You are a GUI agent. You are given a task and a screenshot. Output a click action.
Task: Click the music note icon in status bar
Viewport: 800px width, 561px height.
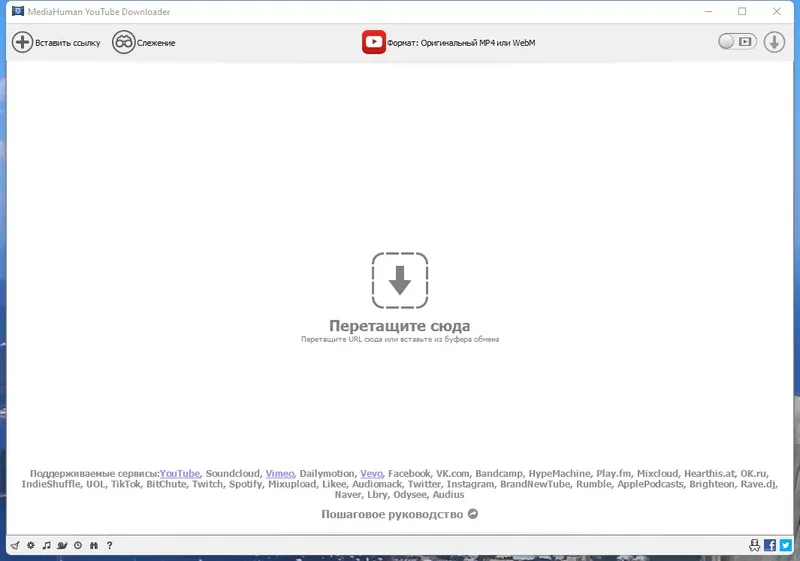coord(46,545)
